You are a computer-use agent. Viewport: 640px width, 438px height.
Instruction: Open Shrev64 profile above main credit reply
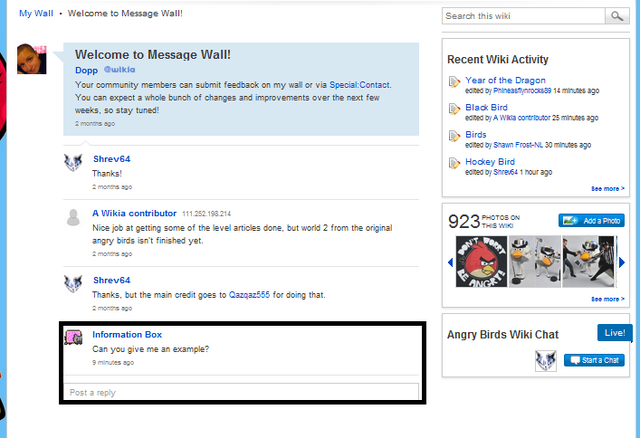click(x=111, y=280)
